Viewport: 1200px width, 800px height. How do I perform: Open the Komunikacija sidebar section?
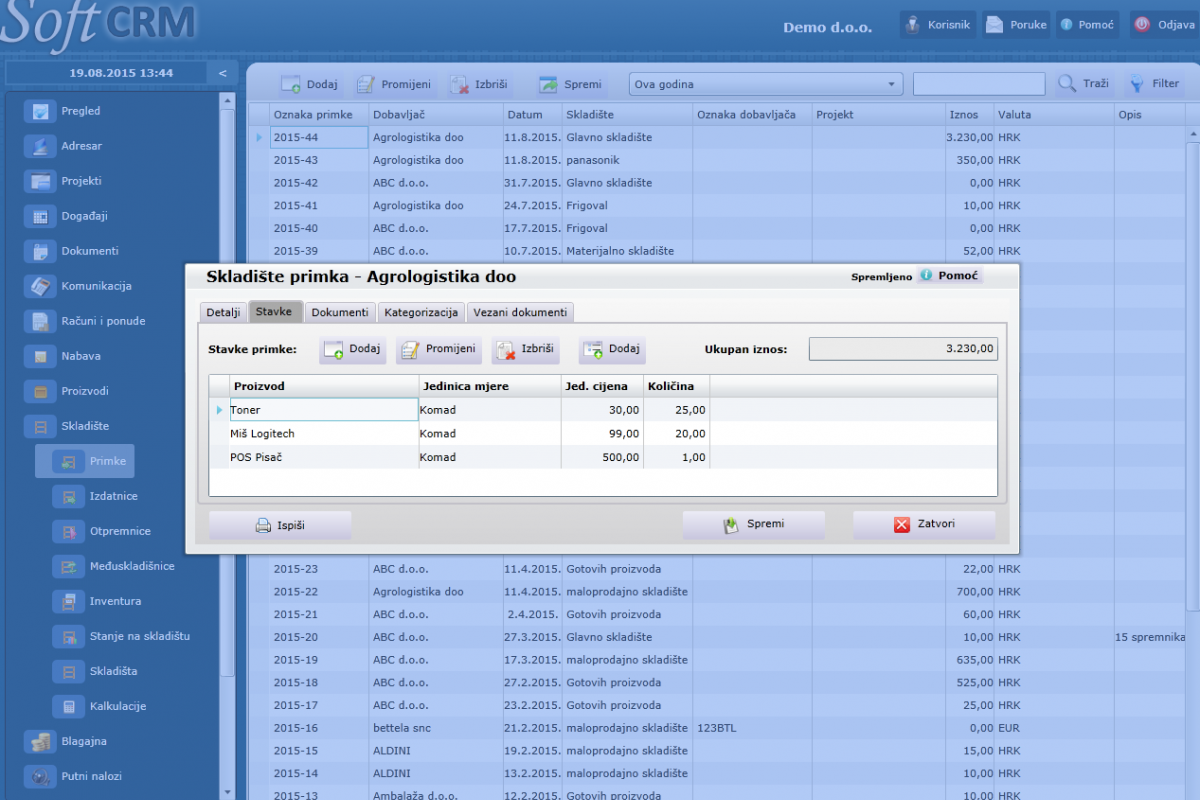[80, 286]
